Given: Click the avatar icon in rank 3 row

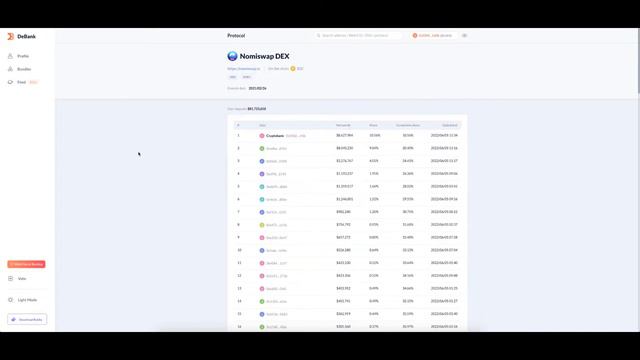Looking at the screenshot, I should coord(262,161).
